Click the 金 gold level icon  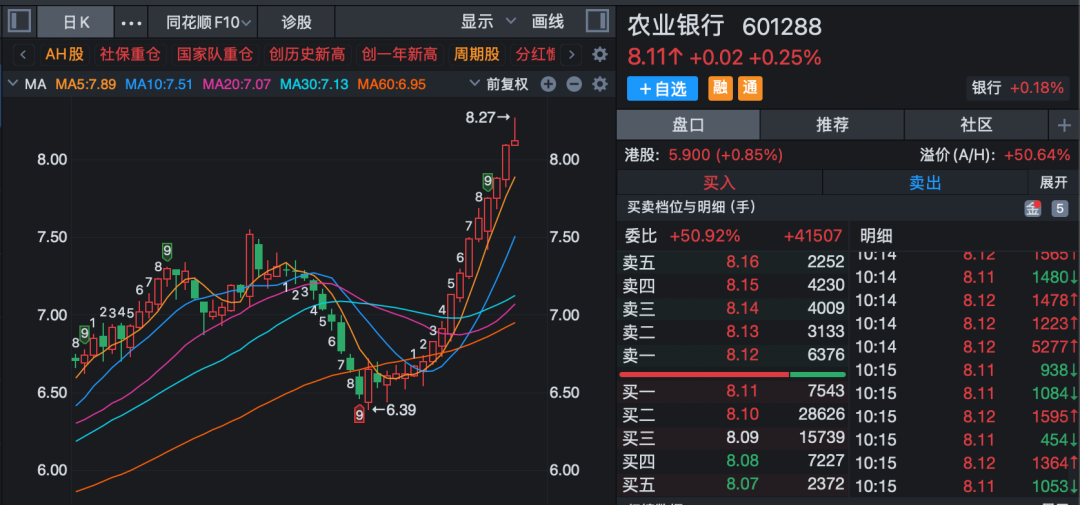coord(1033,209)
